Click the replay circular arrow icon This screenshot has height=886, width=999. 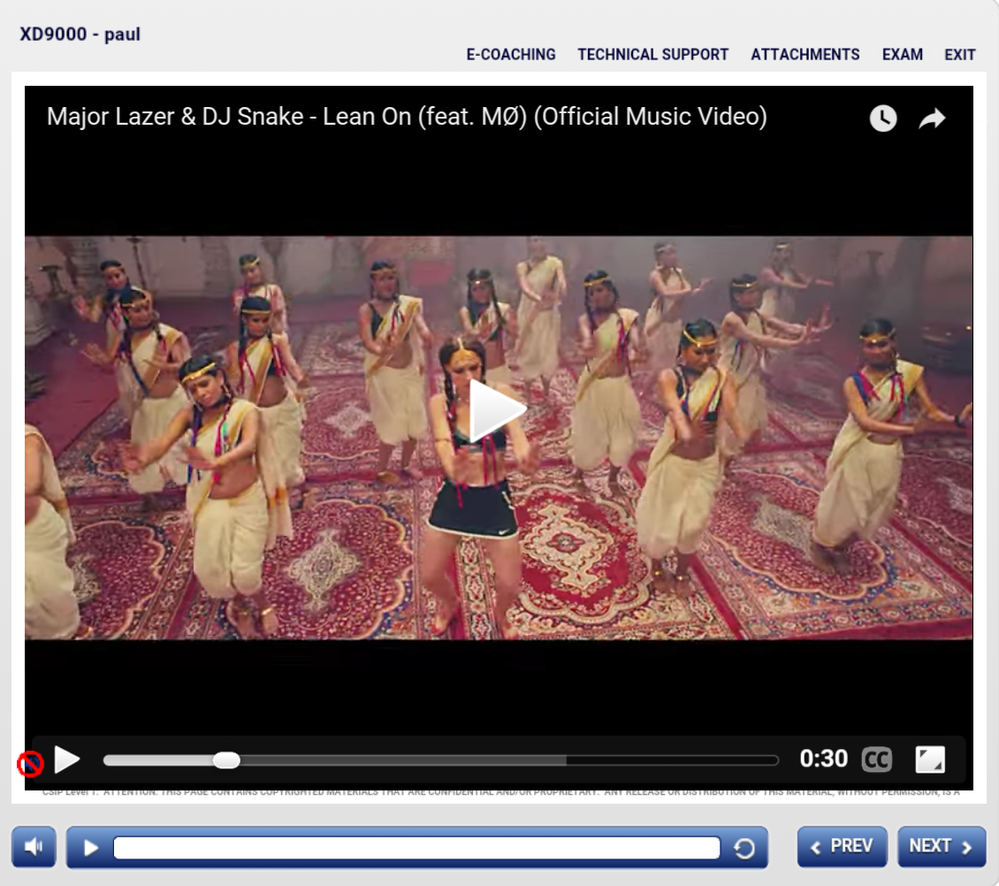click(744, 848)
